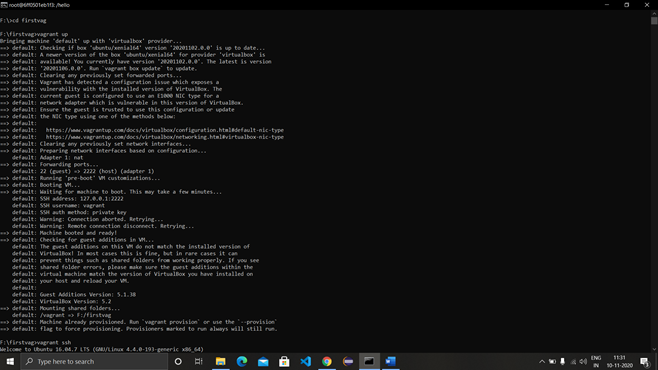
Task: Open the Mail app on the taskbar
Action: tap(263, 361)
